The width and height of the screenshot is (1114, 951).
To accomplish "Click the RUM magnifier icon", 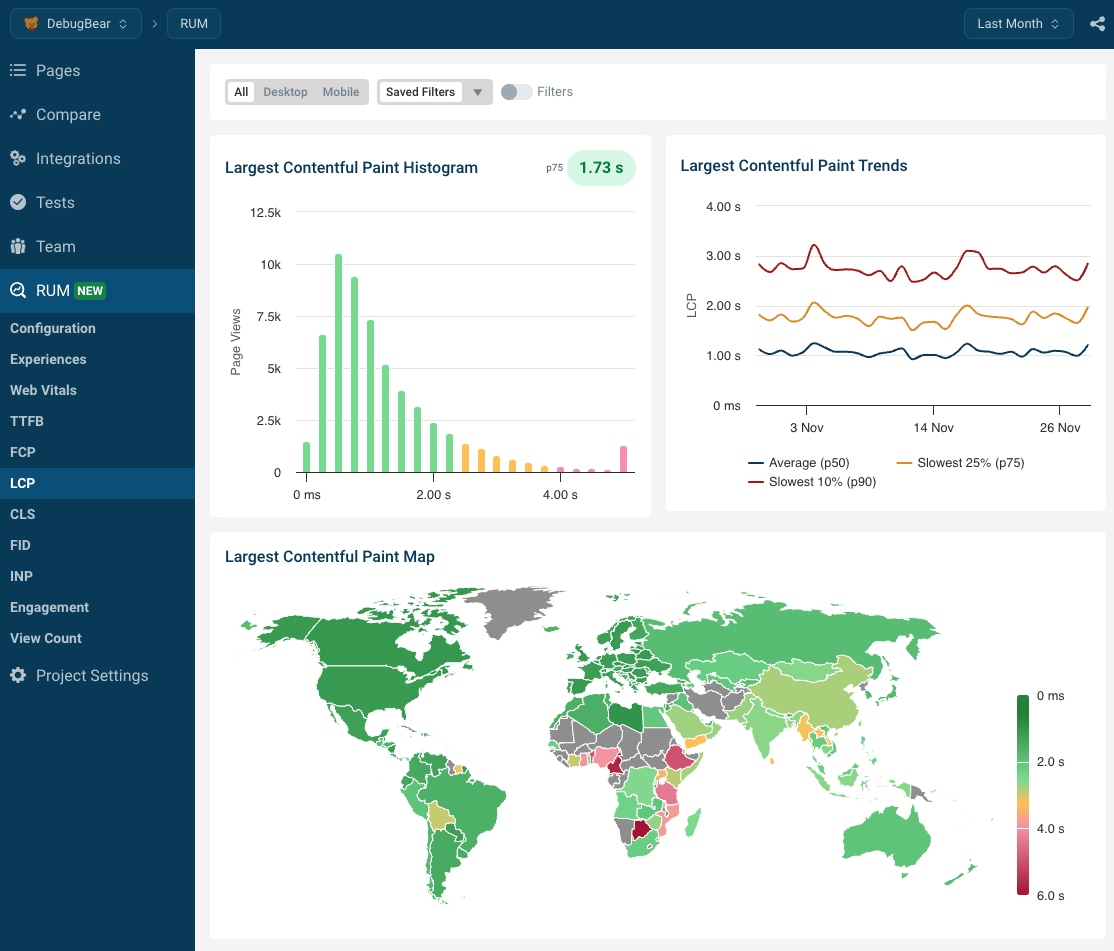I will click(x=18, y=290).
